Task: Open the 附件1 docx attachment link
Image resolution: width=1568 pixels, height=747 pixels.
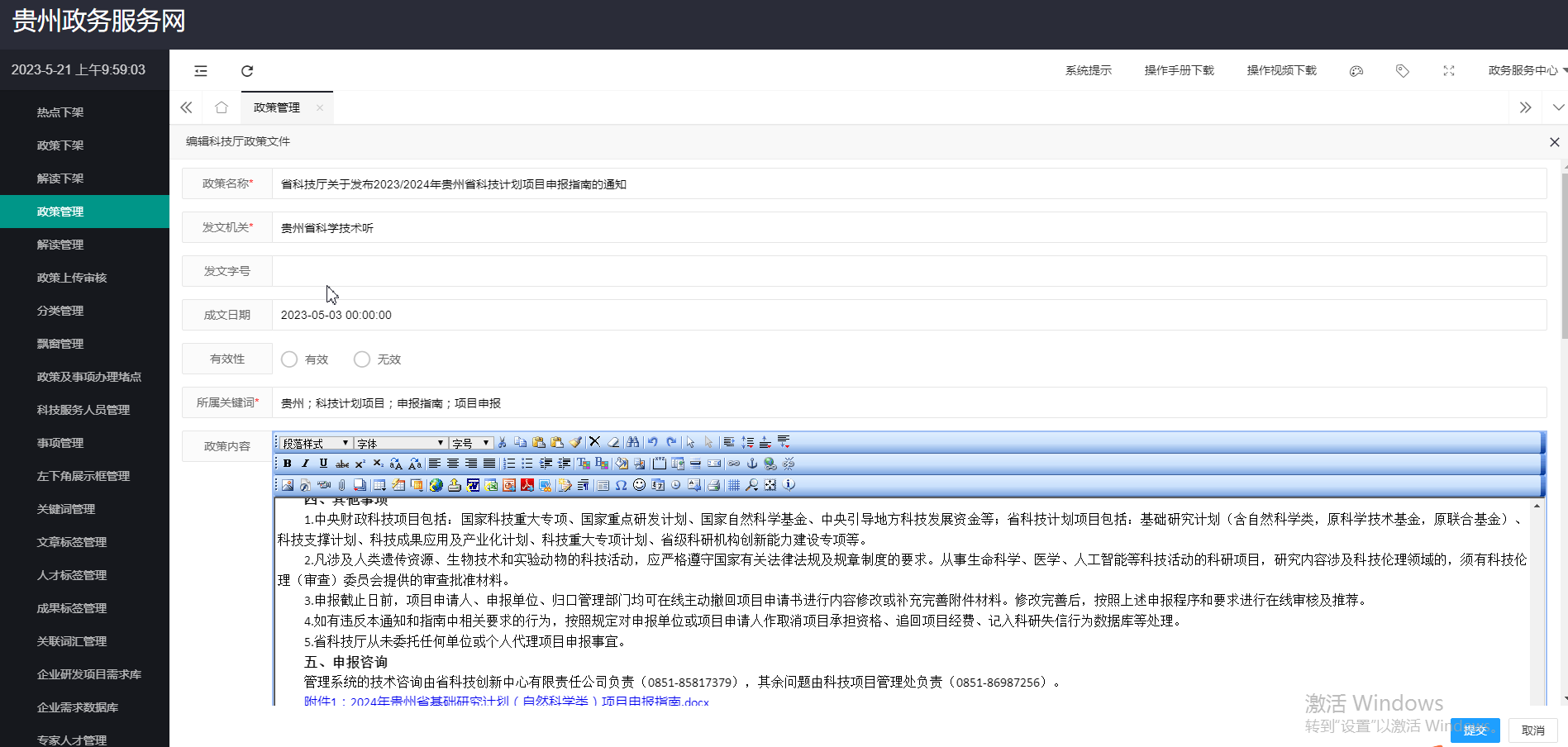Action: click(507, 701)
